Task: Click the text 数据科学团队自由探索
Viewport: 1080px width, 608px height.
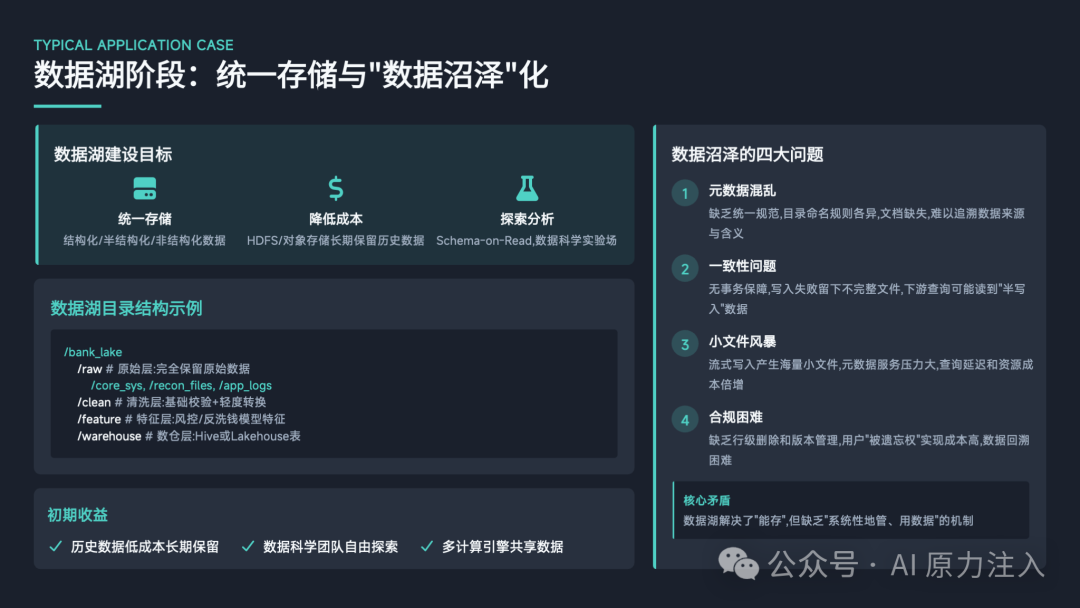Action: pyautogui.click(x=331, y=547)
